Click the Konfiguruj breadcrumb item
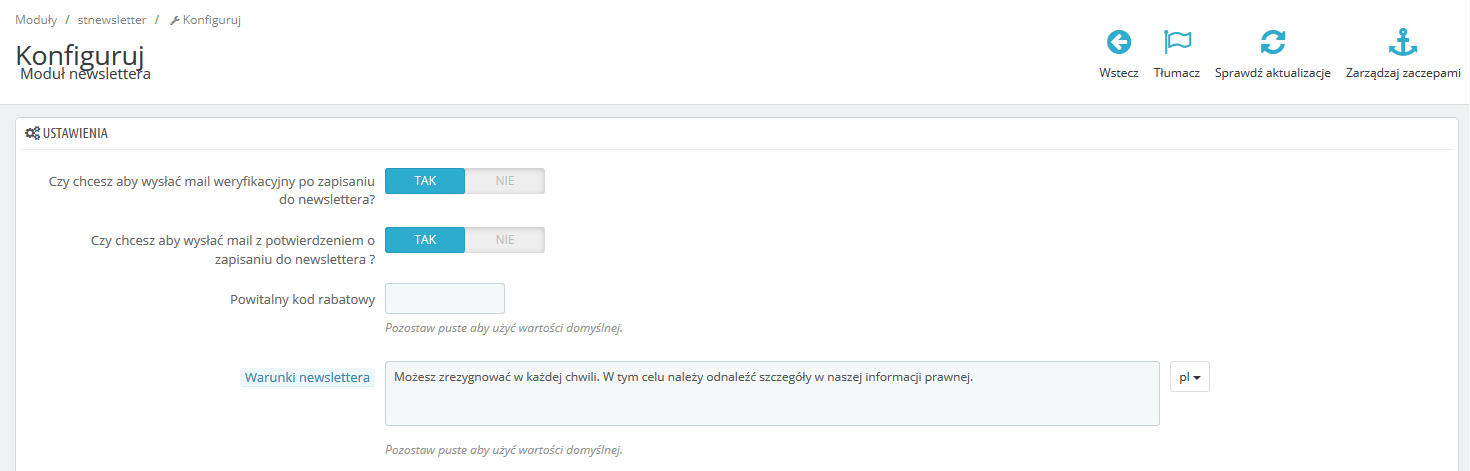This screenshot has width=1470, height=471. 211,20
